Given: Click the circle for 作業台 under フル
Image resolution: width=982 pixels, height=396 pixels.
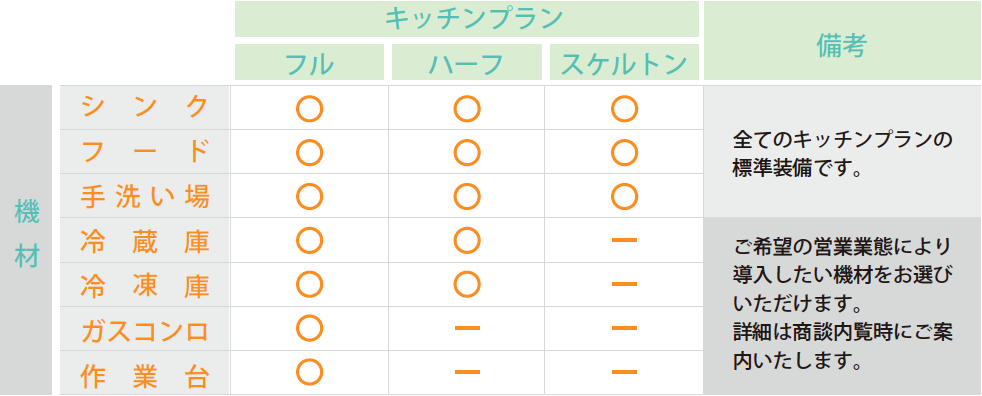Looking at the screenshot, I should pos(309,372).
